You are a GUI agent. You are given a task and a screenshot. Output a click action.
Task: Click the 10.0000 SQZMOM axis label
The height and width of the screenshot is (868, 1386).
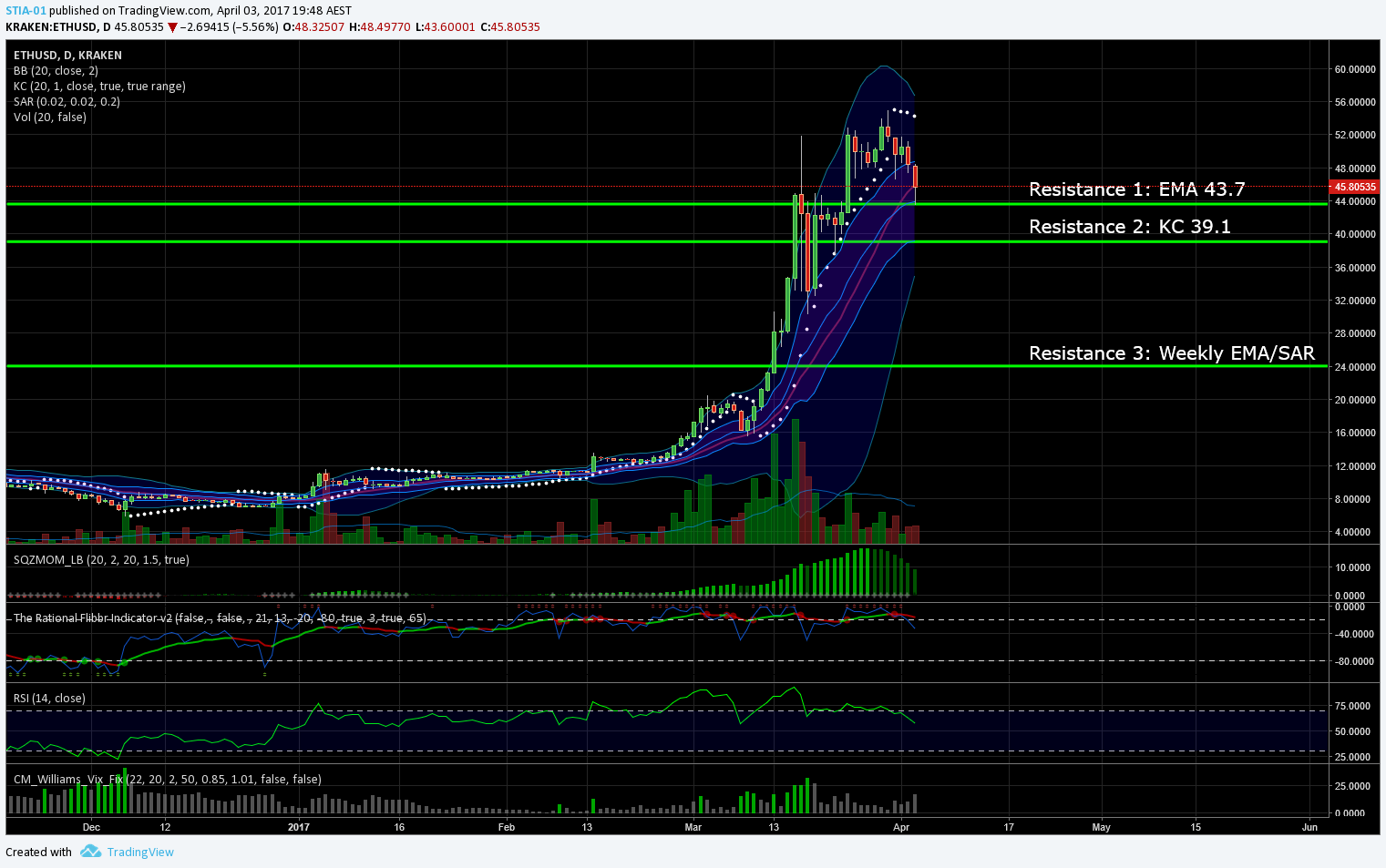pos(1352,567)
